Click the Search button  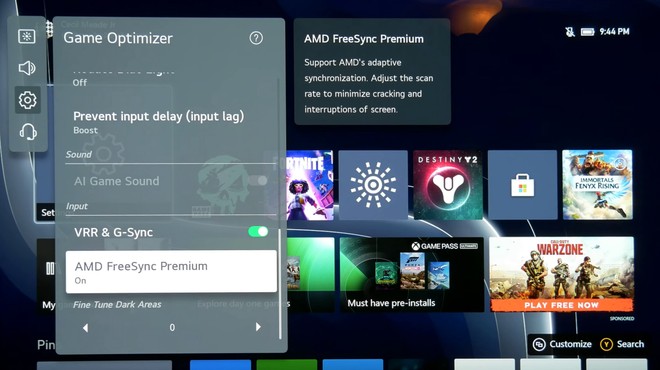pos(623,344)
